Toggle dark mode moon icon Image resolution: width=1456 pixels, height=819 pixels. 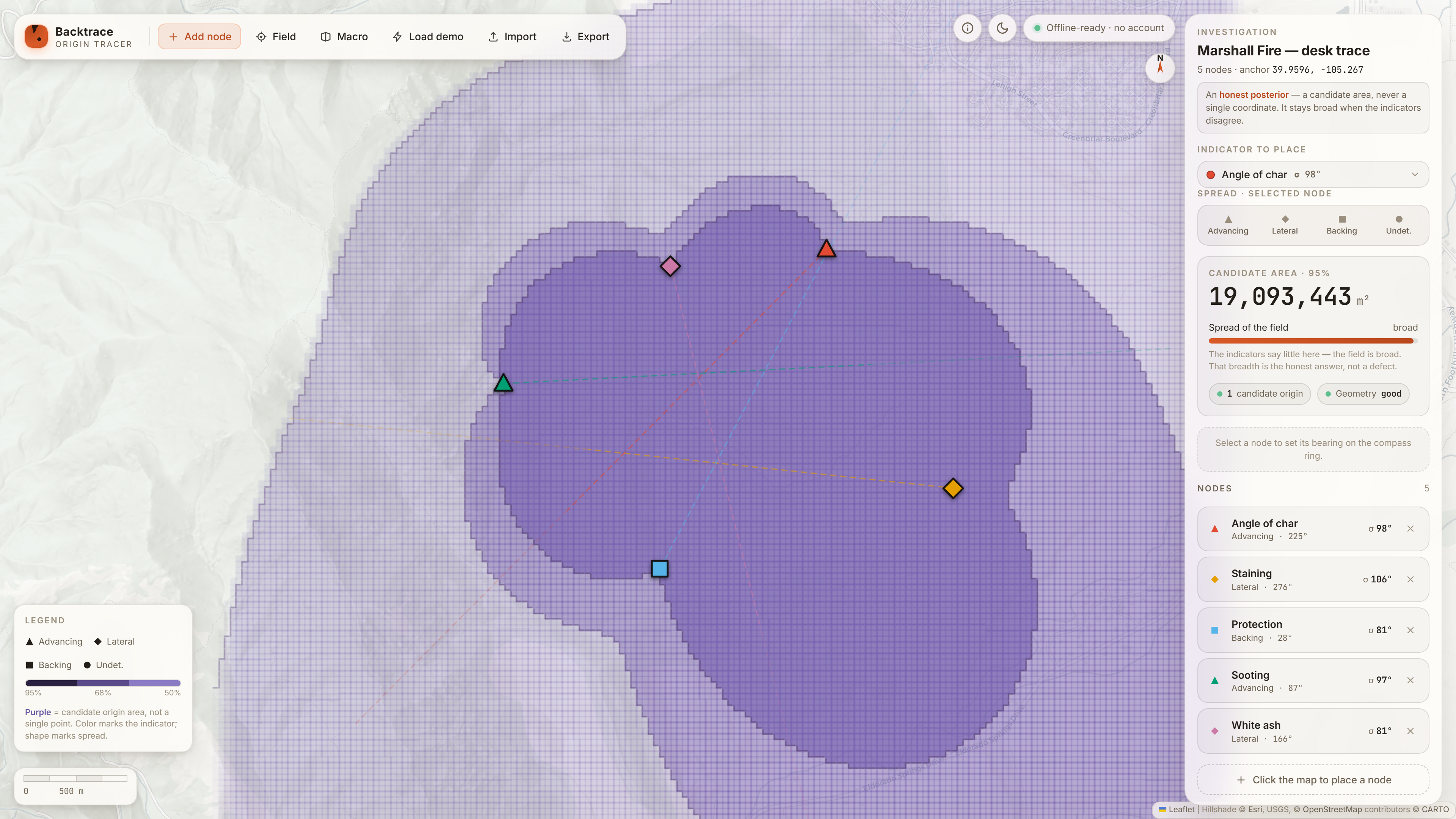pos(1003,28)
